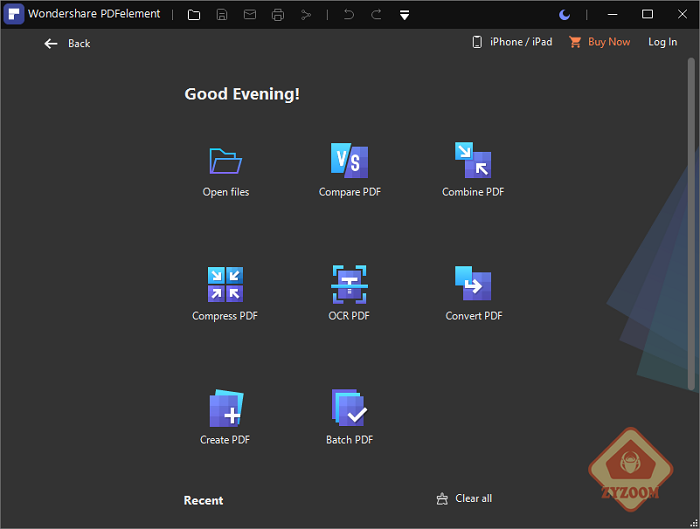
Task: Click the Buy Now cart link
Action: (x=600, y=42)
